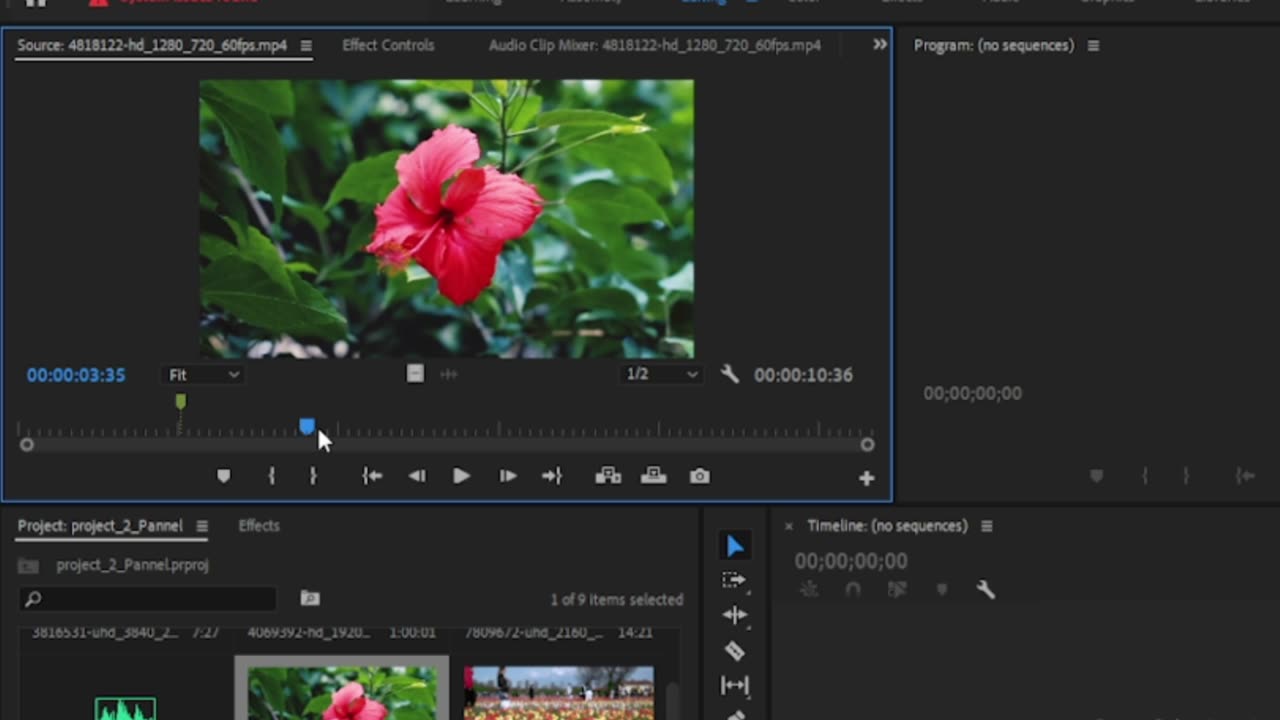This screenshot has width=1280, height=720.
Task: Click the Timeline timecode 00;00;00;00
Action: pyautogui.click(x=851, y=561)
